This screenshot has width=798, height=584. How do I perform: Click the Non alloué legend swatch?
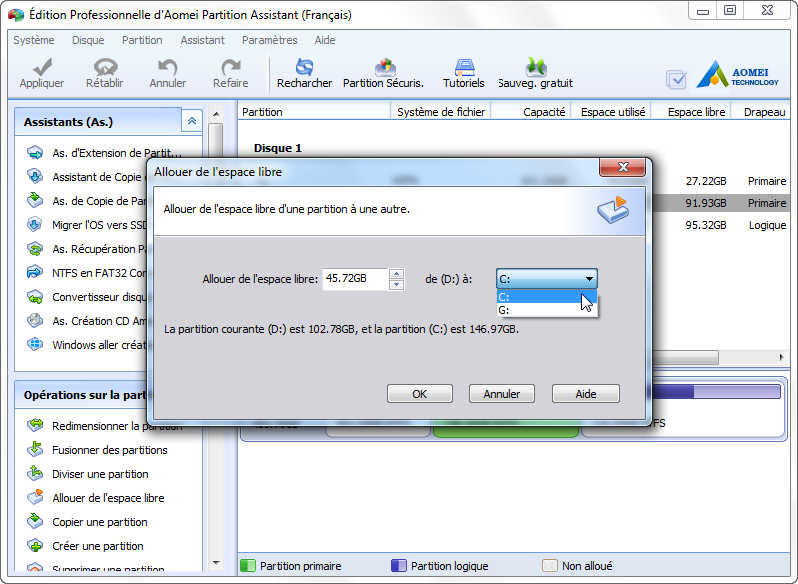coord(550,566)
